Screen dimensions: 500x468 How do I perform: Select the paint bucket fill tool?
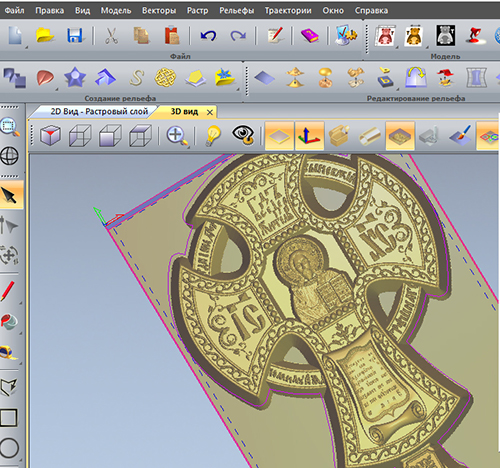[x=9, y=321]
